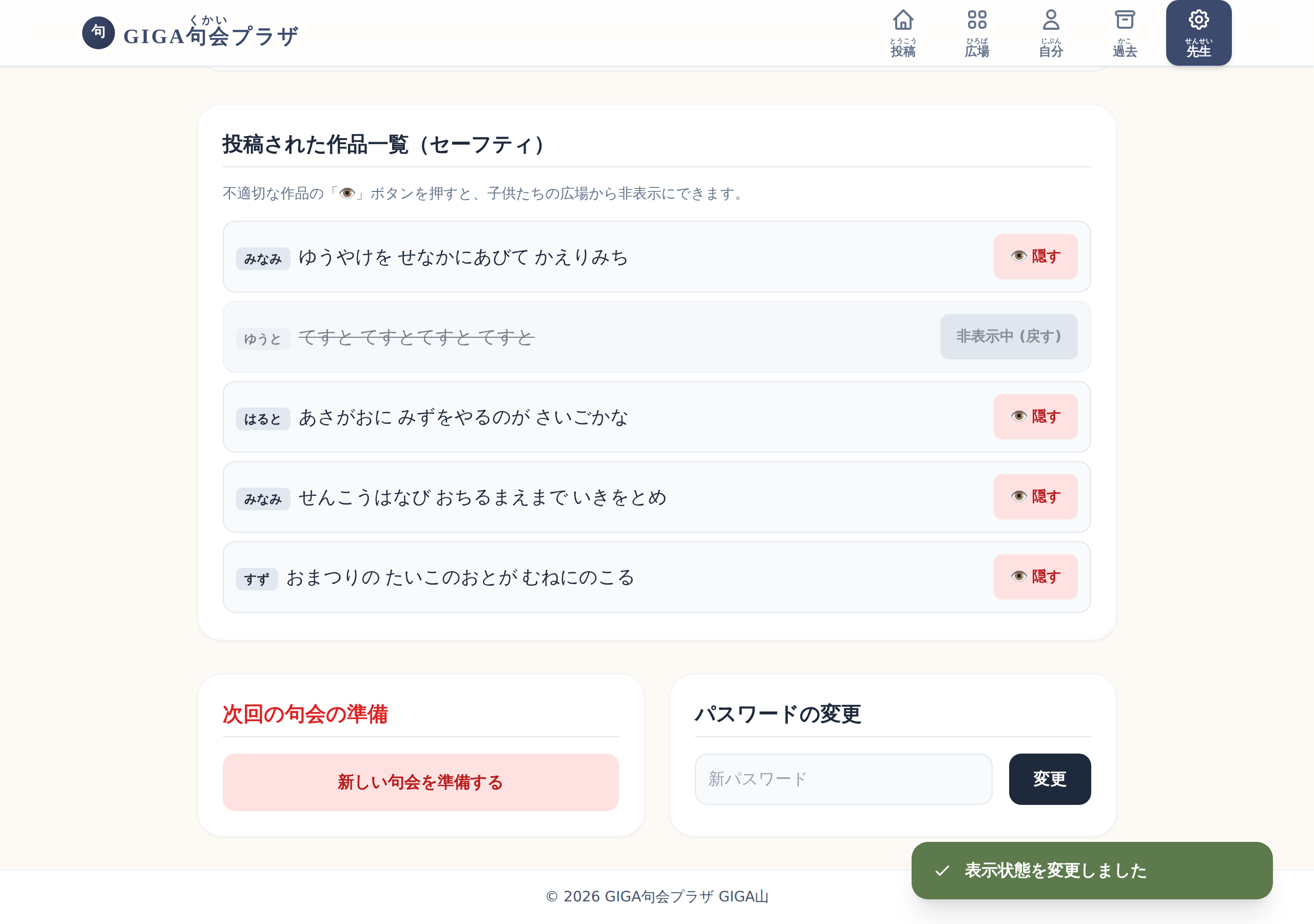Image resolution: width=1314 pixels, height=924 pixels.
Task: Focus the 新パスワード input field
Action: [x=843, y=779]
